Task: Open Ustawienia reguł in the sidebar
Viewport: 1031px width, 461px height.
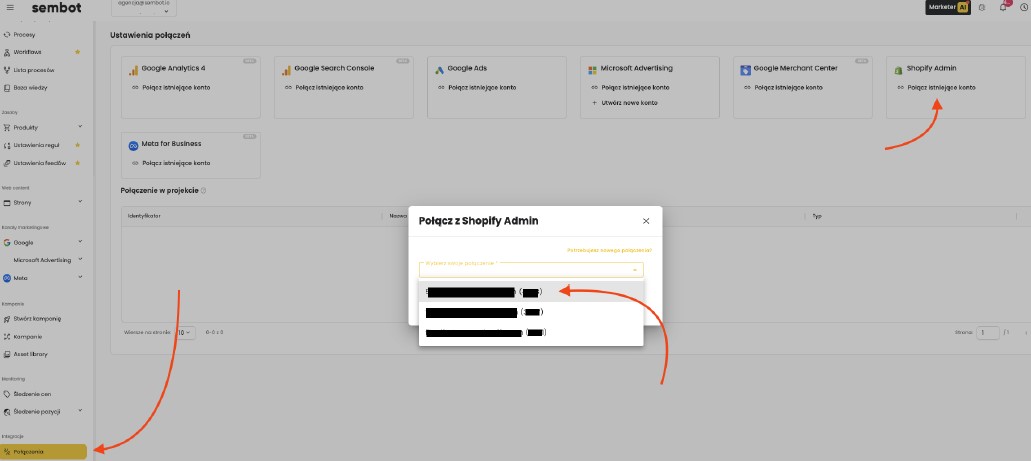Action: tap(36, 145)
